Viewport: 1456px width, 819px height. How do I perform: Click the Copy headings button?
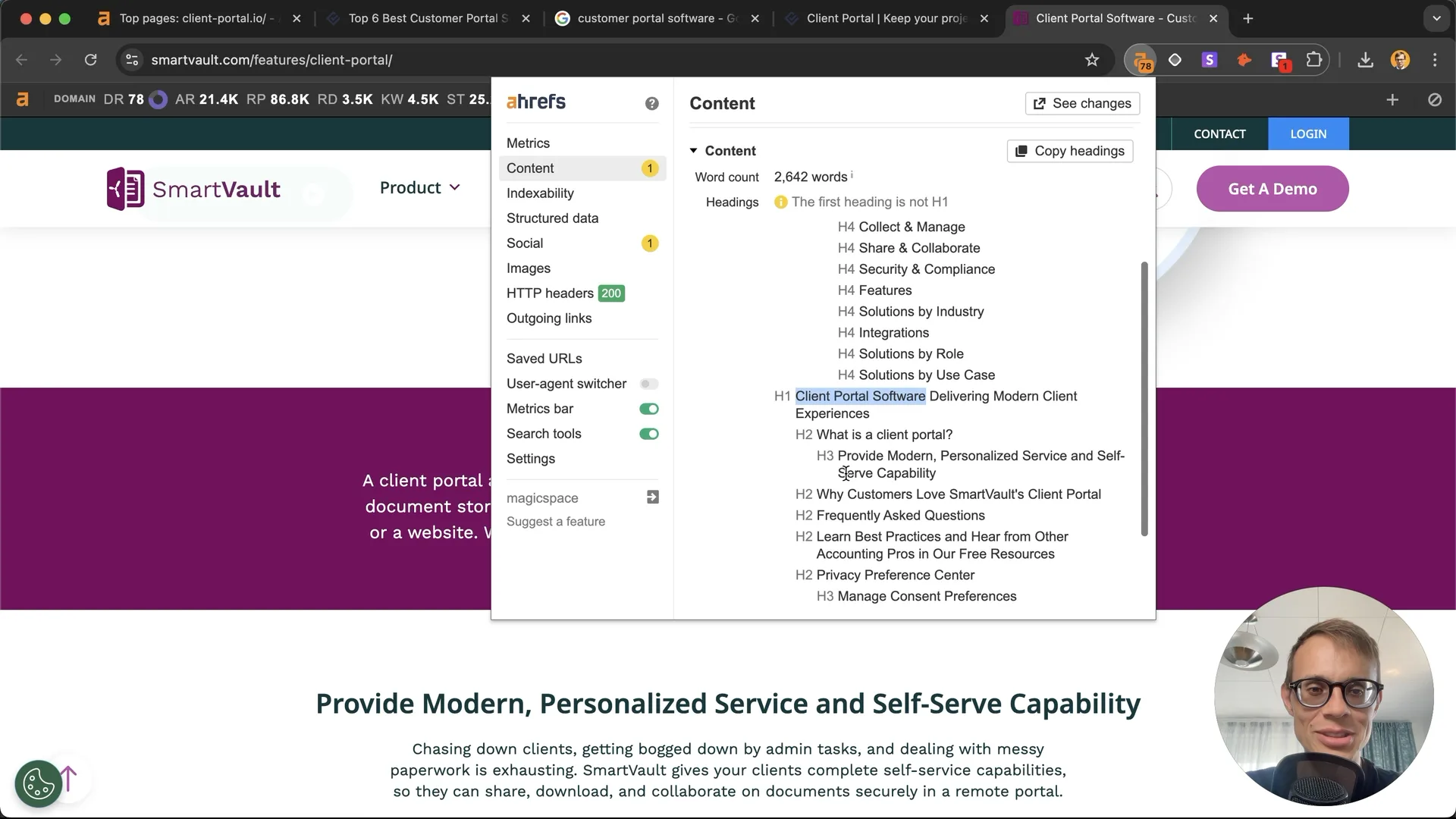coord(1070,151)
